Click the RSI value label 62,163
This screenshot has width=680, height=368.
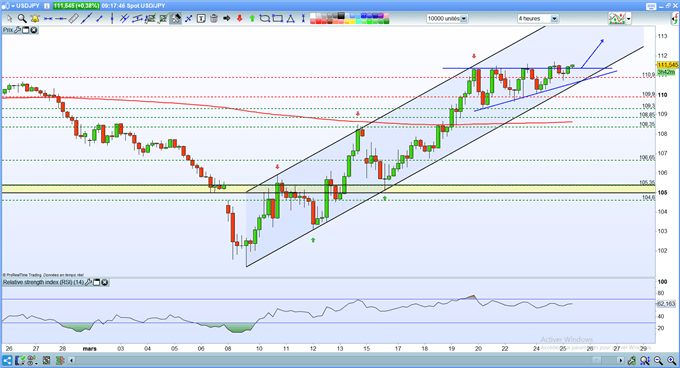click(x=667, y=304)
